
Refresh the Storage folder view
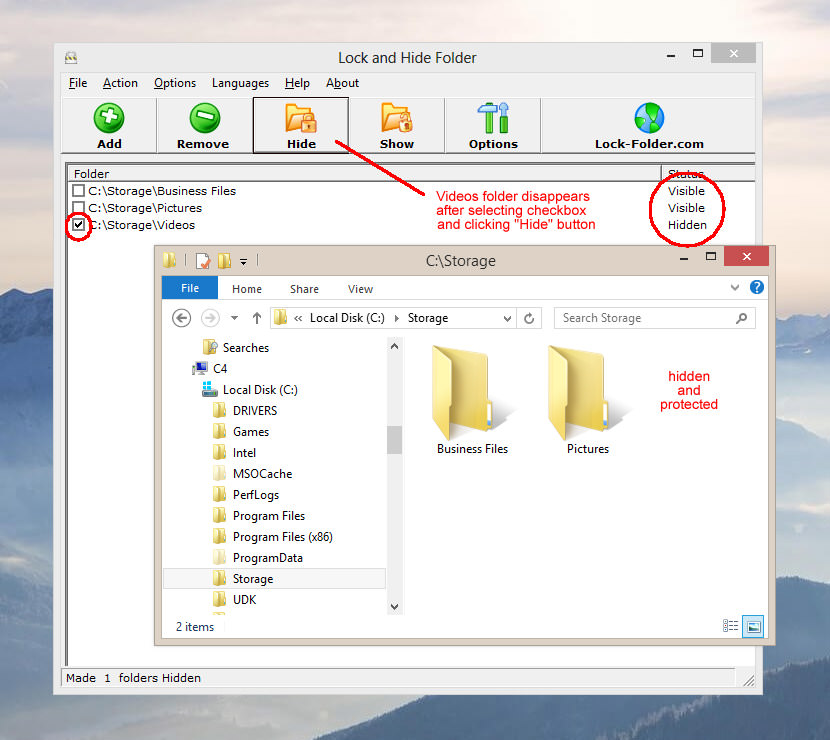coord(530,317)
